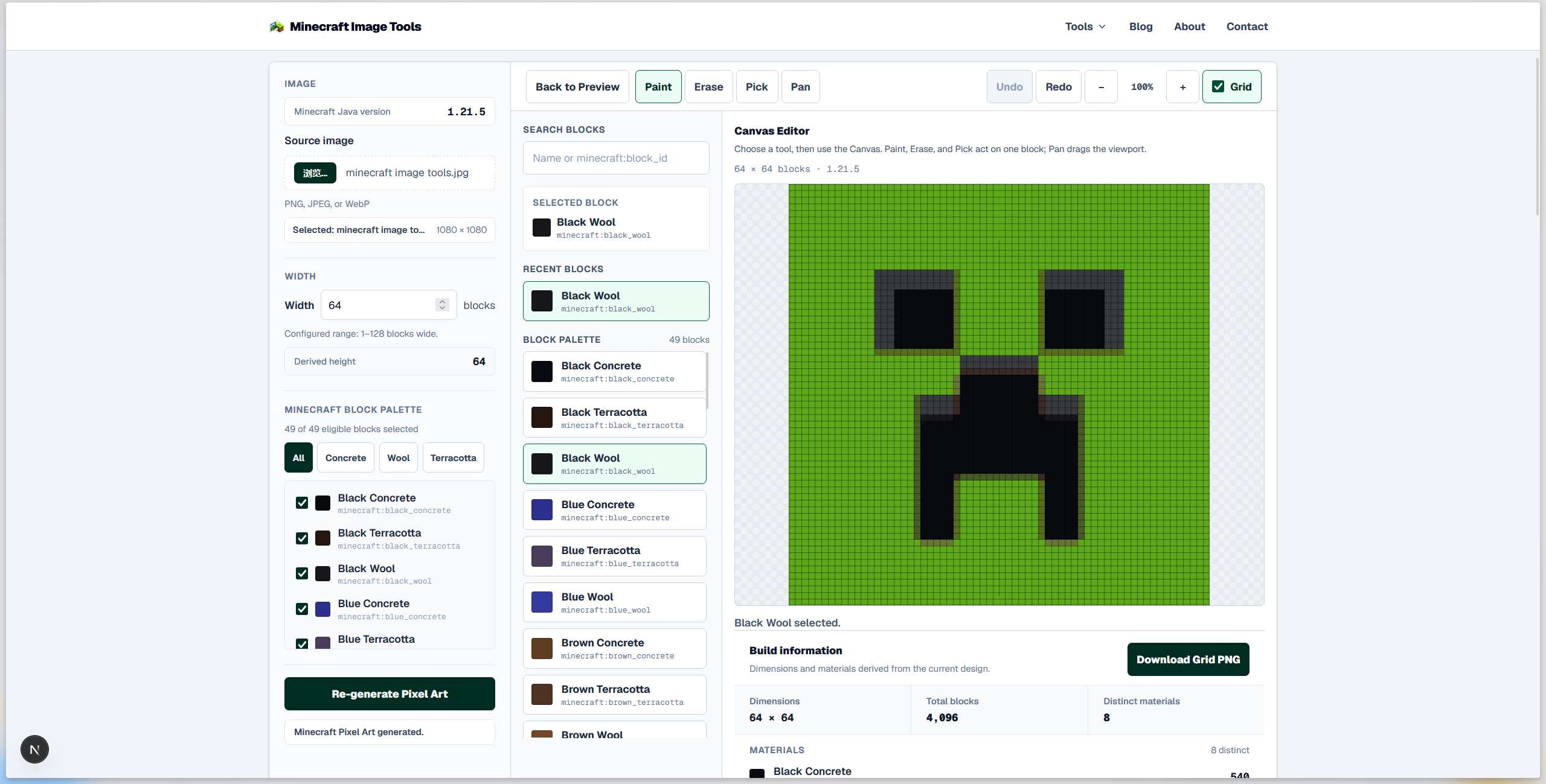Toggle the Grid checkbox
Viewport: 1546px width, 784px height.
coord(1218,86)
